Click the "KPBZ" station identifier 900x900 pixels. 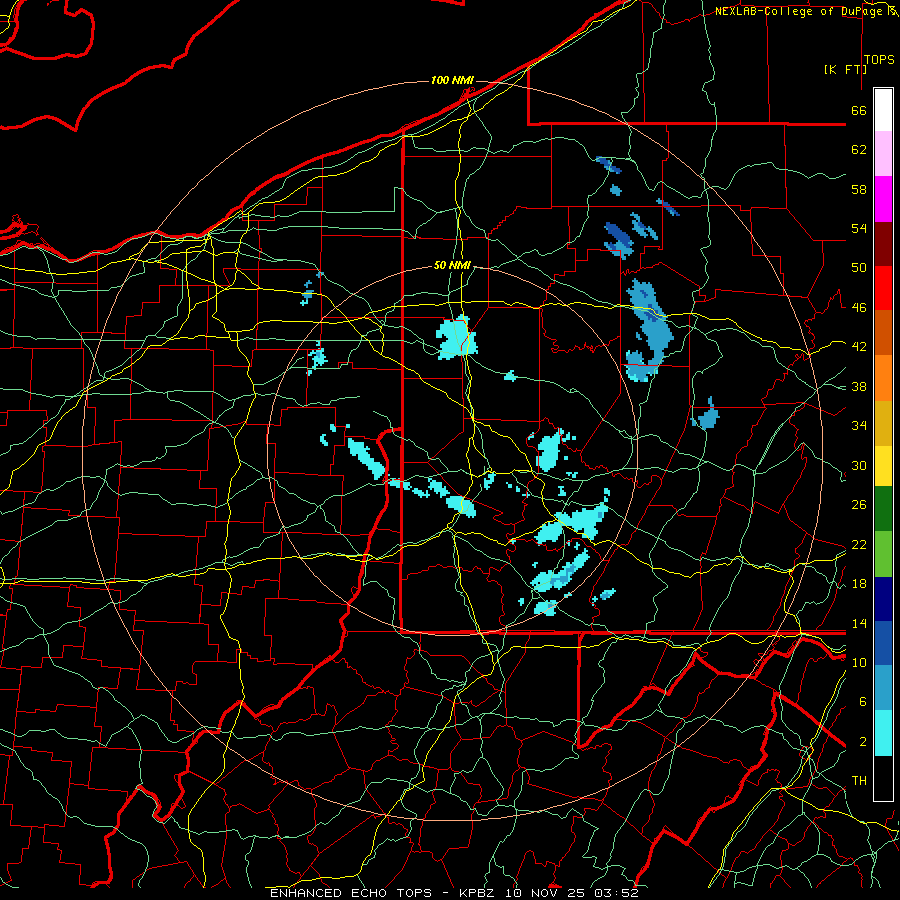tap(476, 893)
